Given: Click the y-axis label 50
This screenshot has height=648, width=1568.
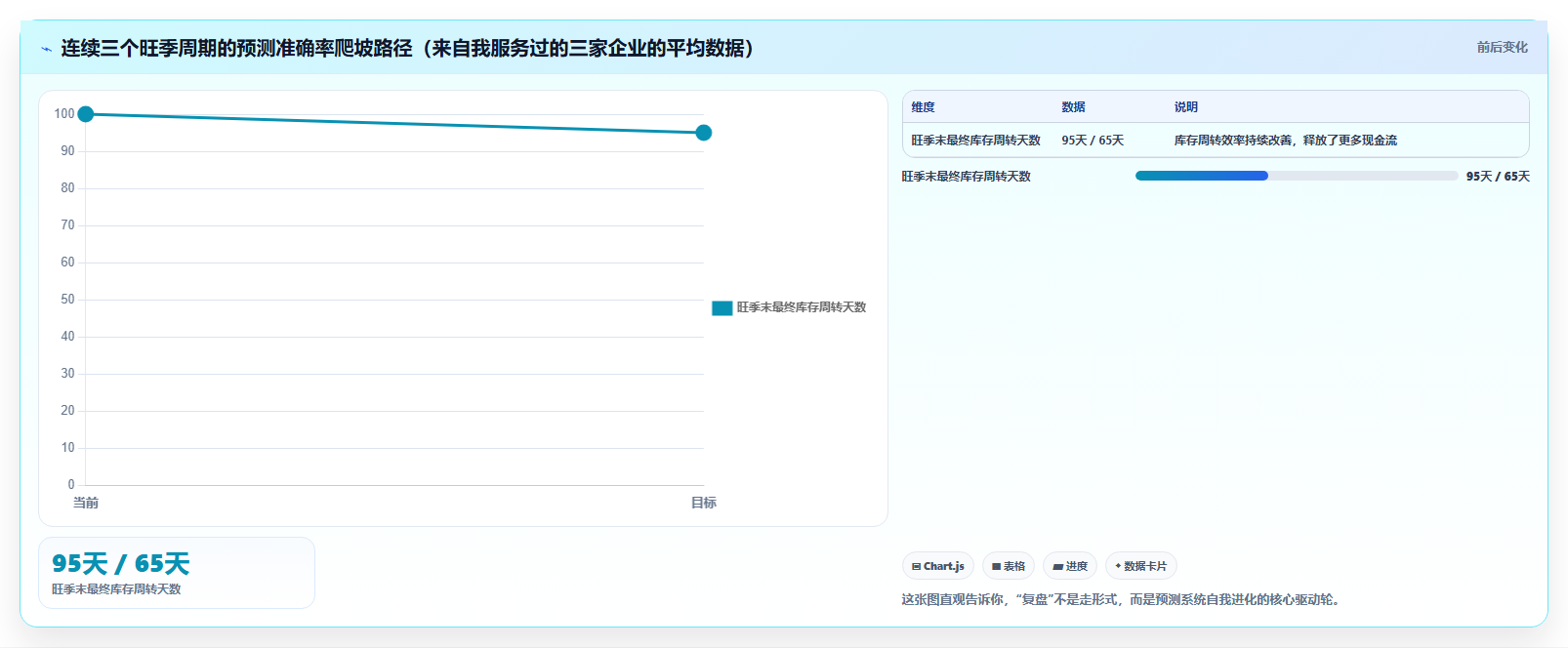Looking at the screenshot, I should [x=67, y=300].
